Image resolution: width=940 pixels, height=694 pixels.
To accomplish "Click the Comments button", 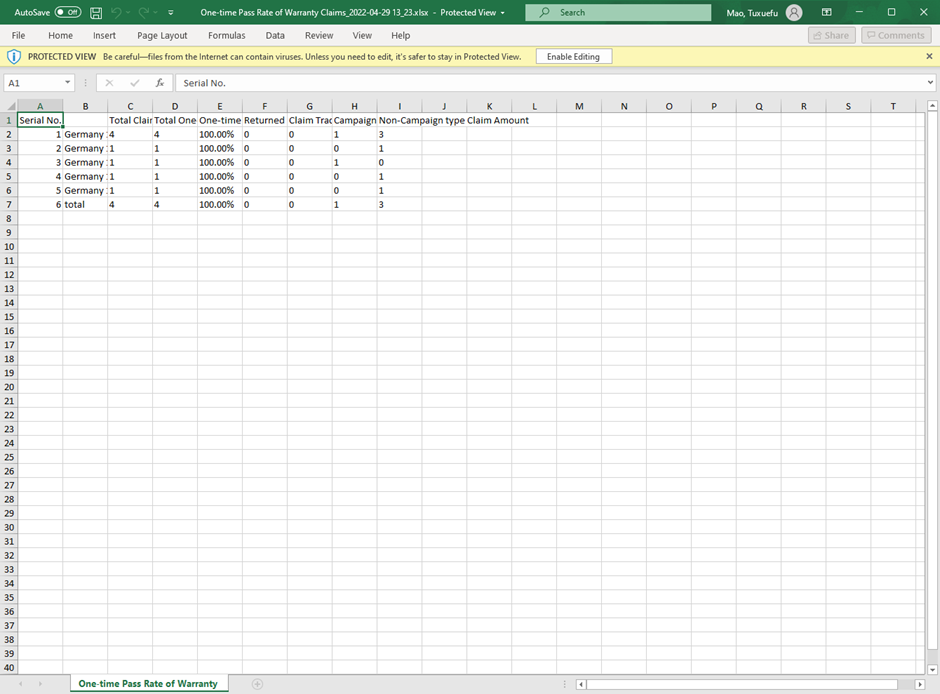I will pos(896,35).
